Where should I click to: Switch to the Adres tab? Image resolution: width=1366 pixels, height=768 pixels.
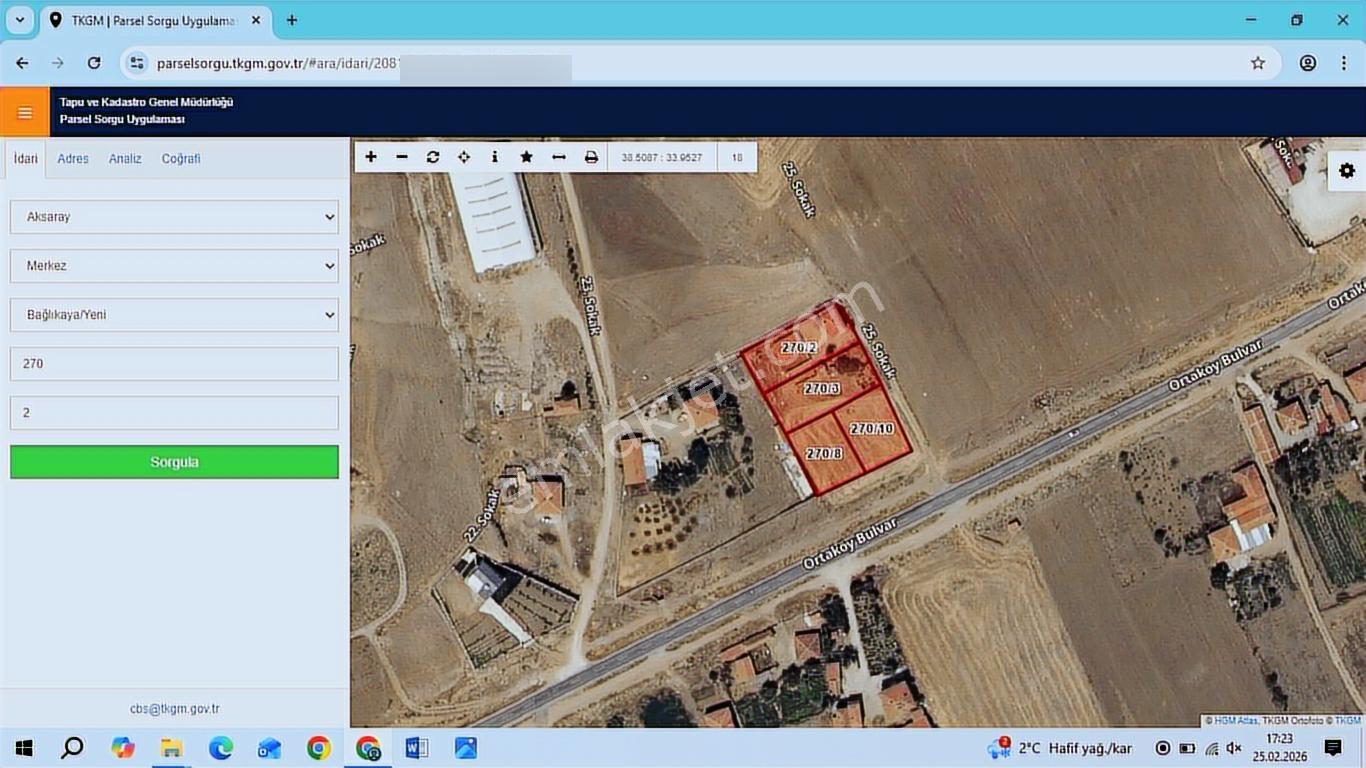(x=73, y=159)
